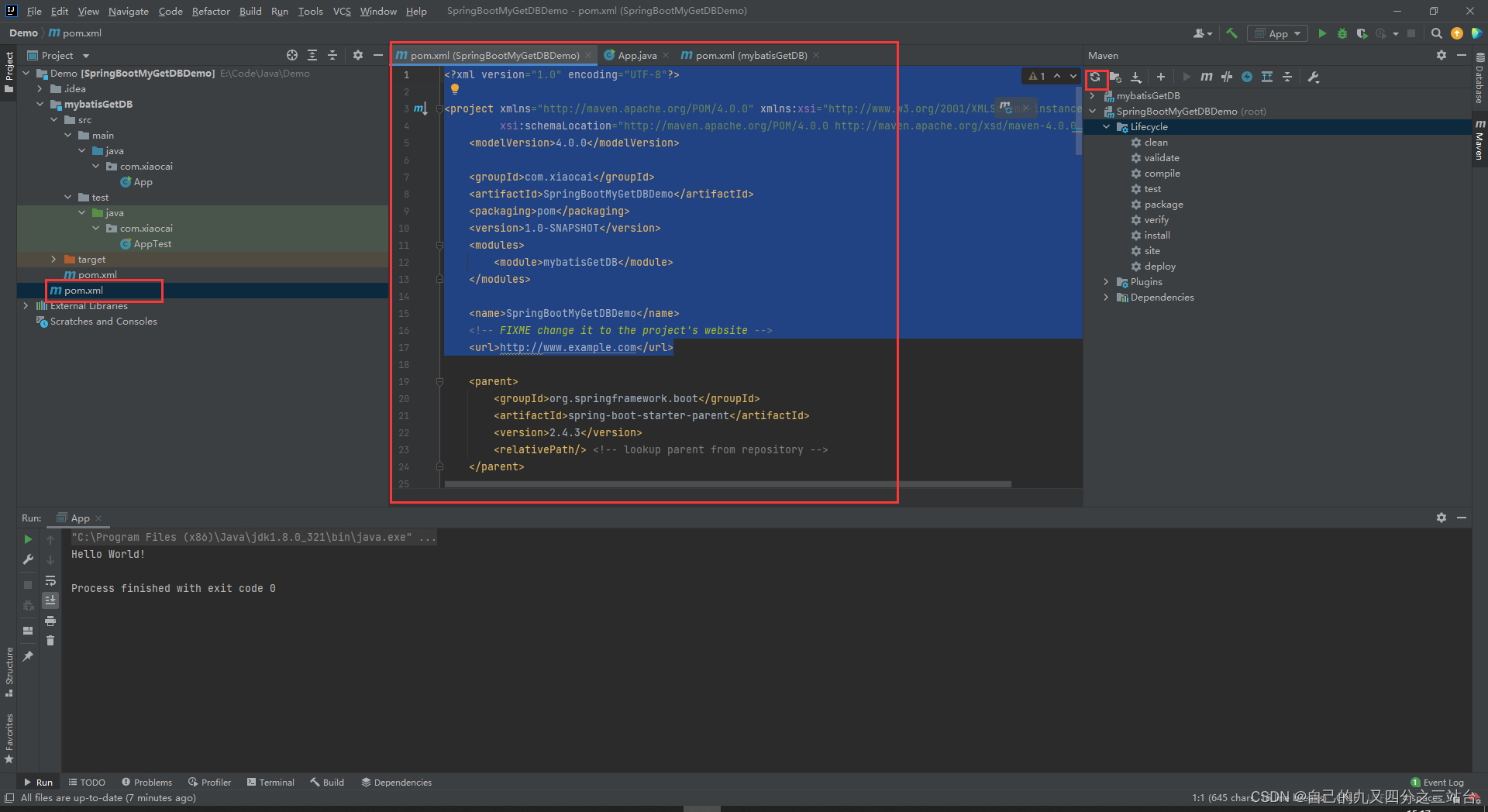Pin the Run tab
Screen dimensions: 1488x812
[x=28, y=656]
